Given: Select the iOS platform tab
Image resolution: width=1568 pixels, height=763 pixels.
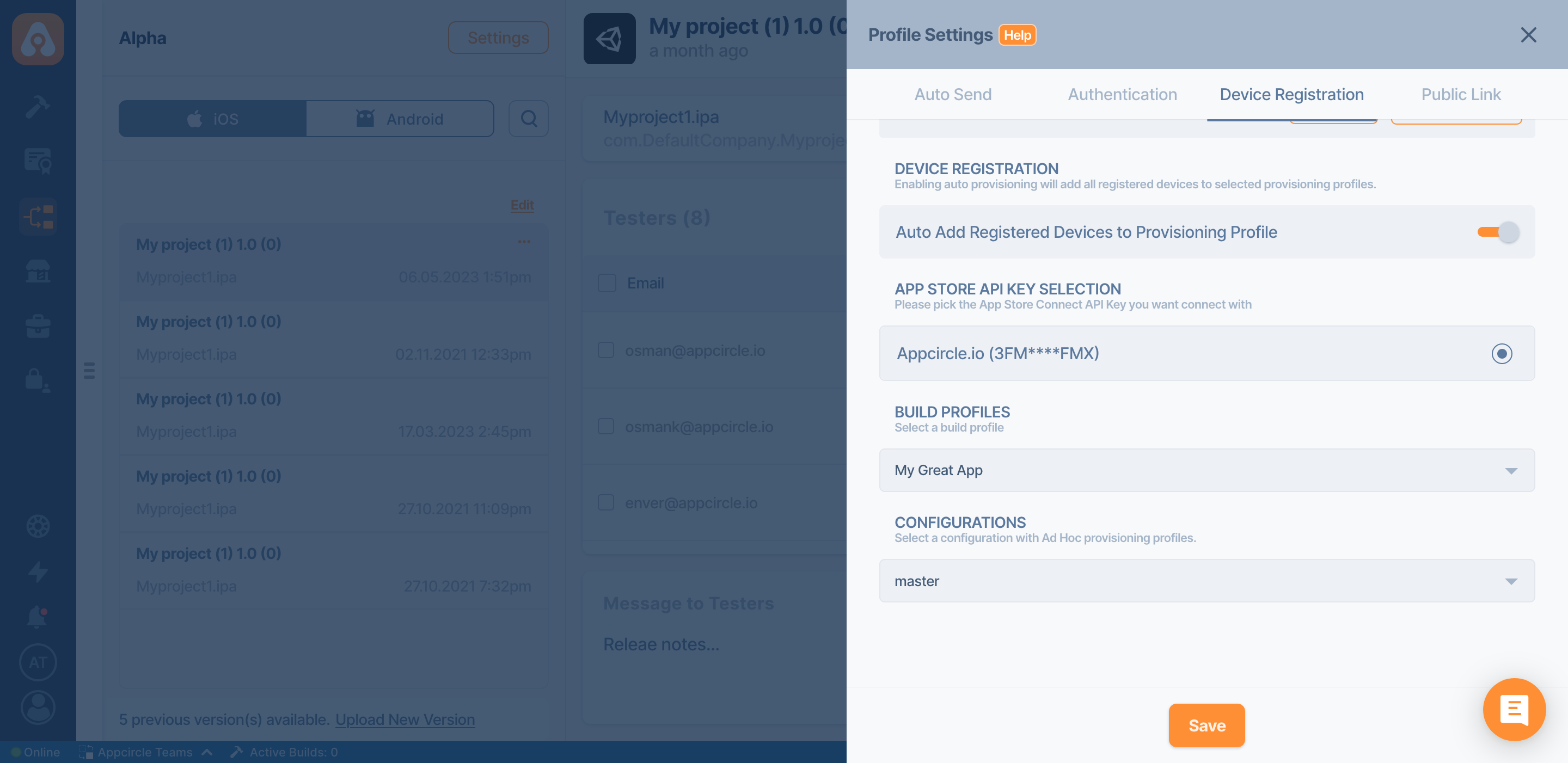Looking at the screenshot, I should click(212, 119).
